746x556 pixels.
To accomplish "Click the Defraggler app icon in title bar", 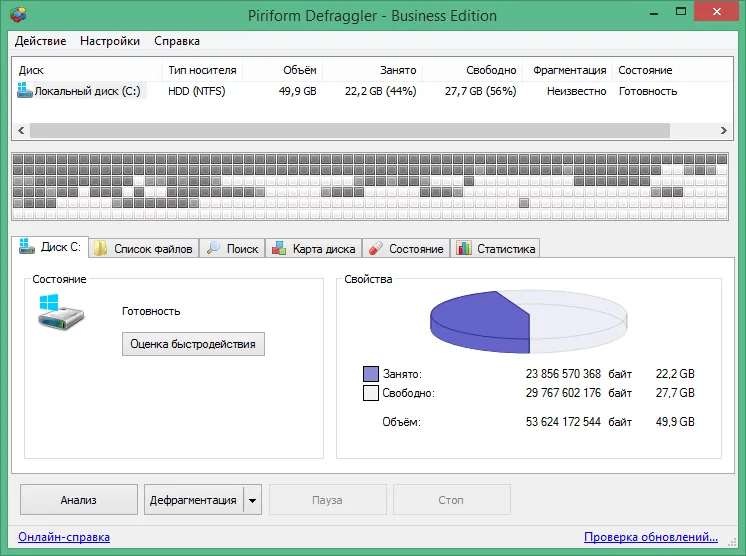I will (18, 15).
